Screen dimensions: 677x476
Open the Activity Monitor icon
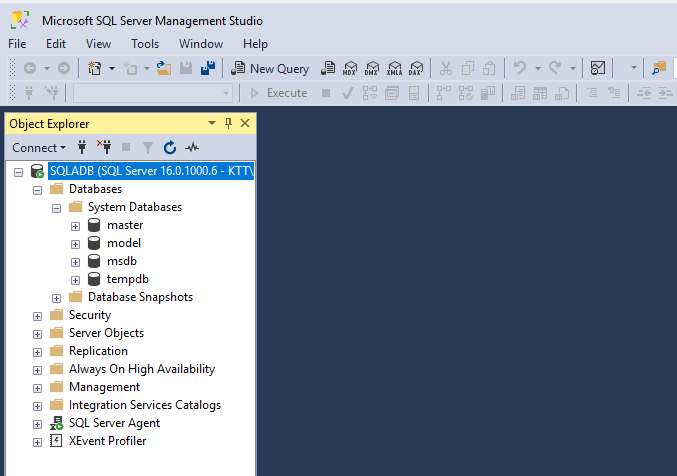click(598, 68)
